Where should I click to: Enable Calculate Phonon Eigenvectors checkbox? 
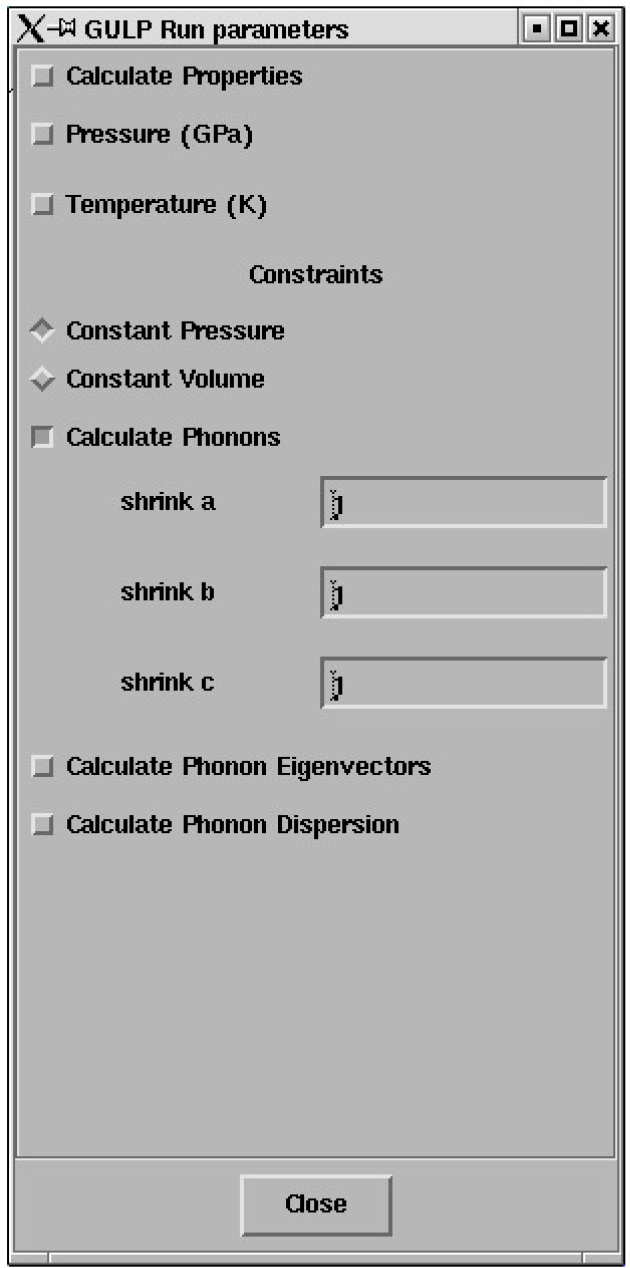pyautogui.click(x=43, y=767)
